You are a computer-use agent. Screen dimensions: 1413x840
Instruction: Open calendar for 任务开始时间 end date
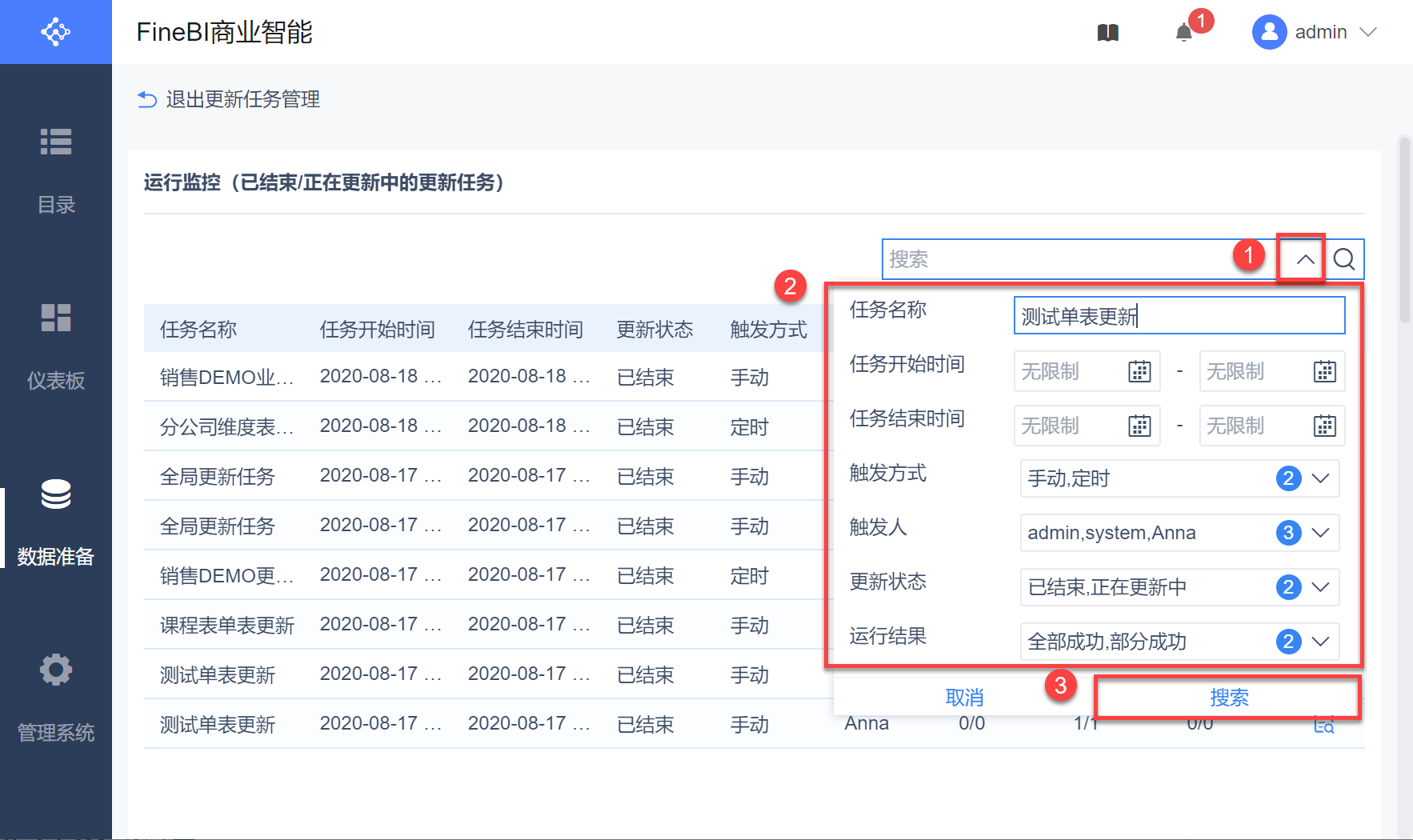pos(1325,371)
